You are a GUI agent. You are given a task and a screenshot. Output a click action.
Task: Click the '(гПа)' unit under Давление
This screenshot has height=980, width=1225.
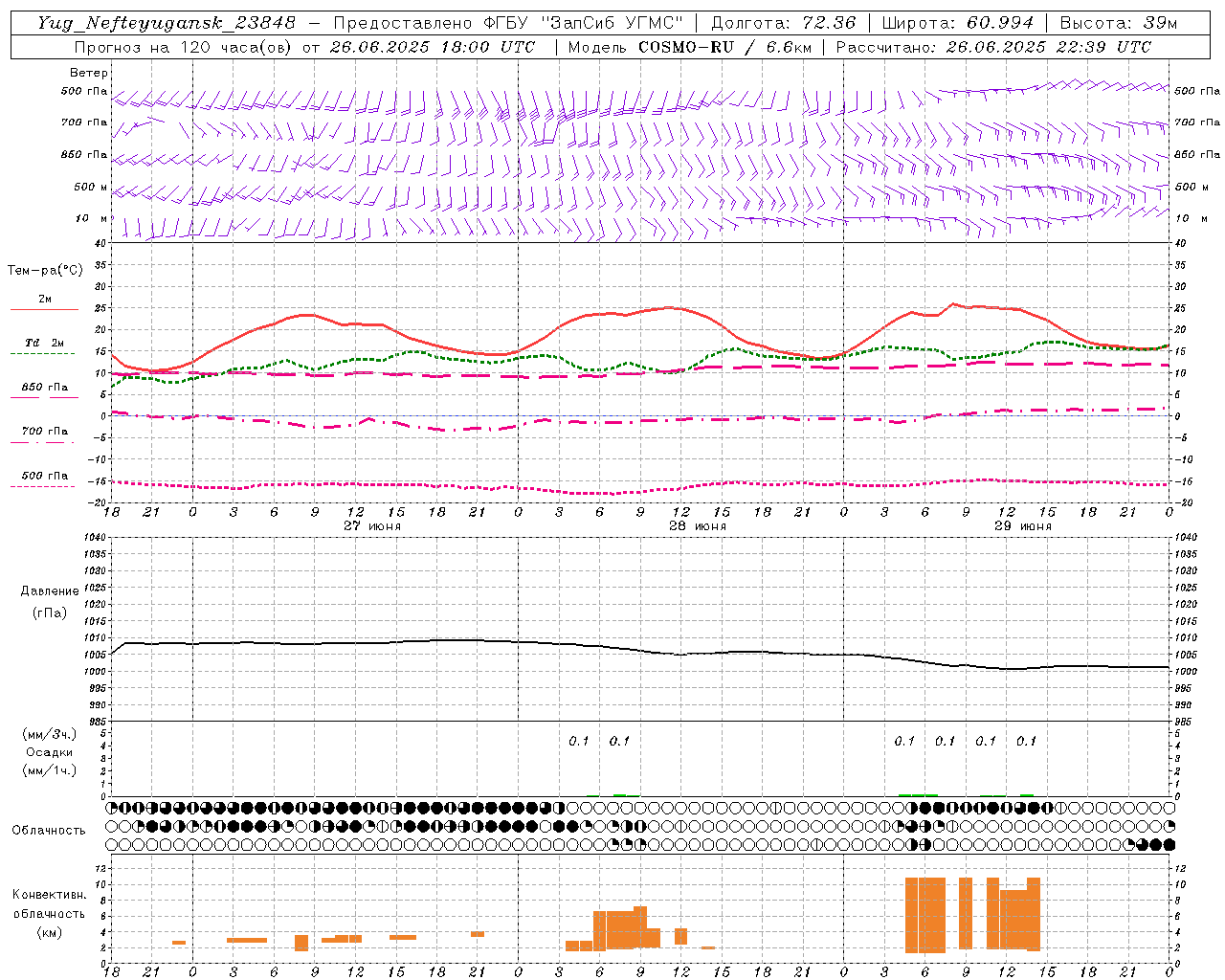pos(50,613)
